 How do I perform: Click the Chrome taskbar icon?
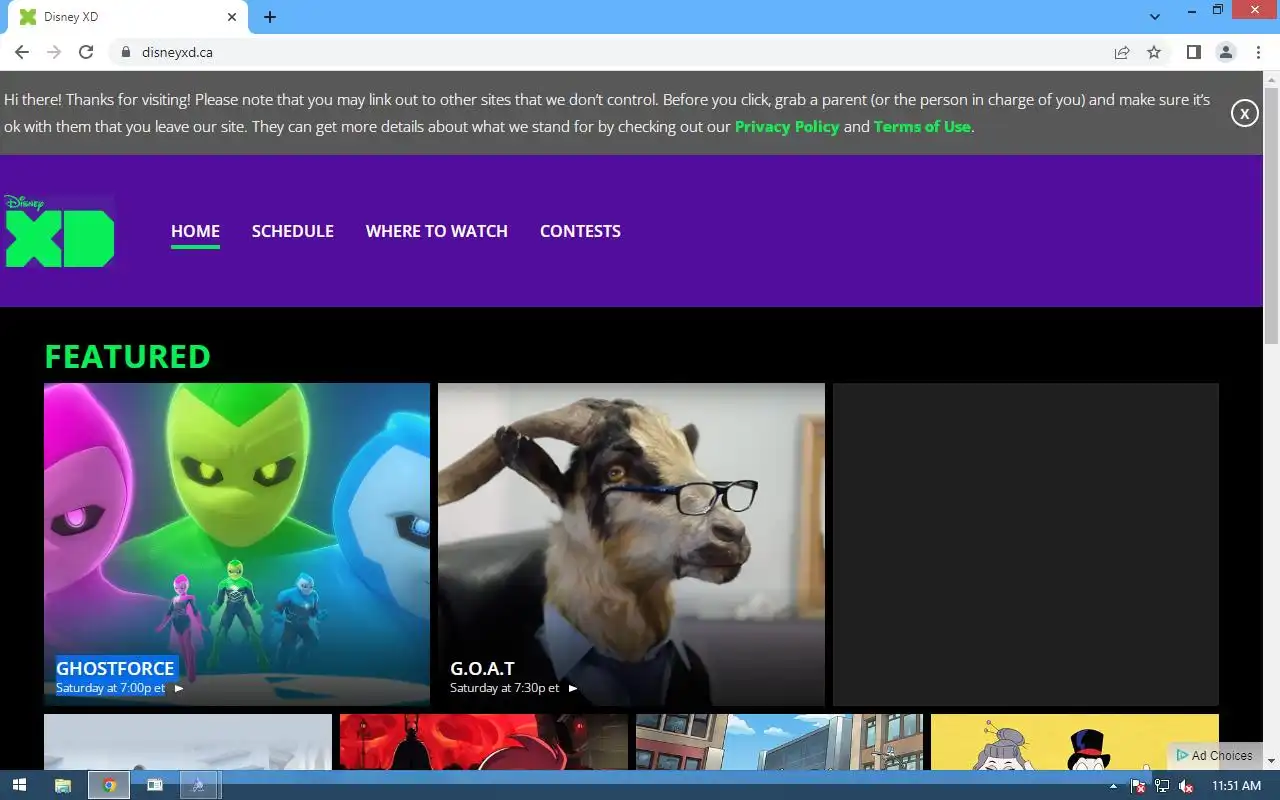click(x=109, y=785)
